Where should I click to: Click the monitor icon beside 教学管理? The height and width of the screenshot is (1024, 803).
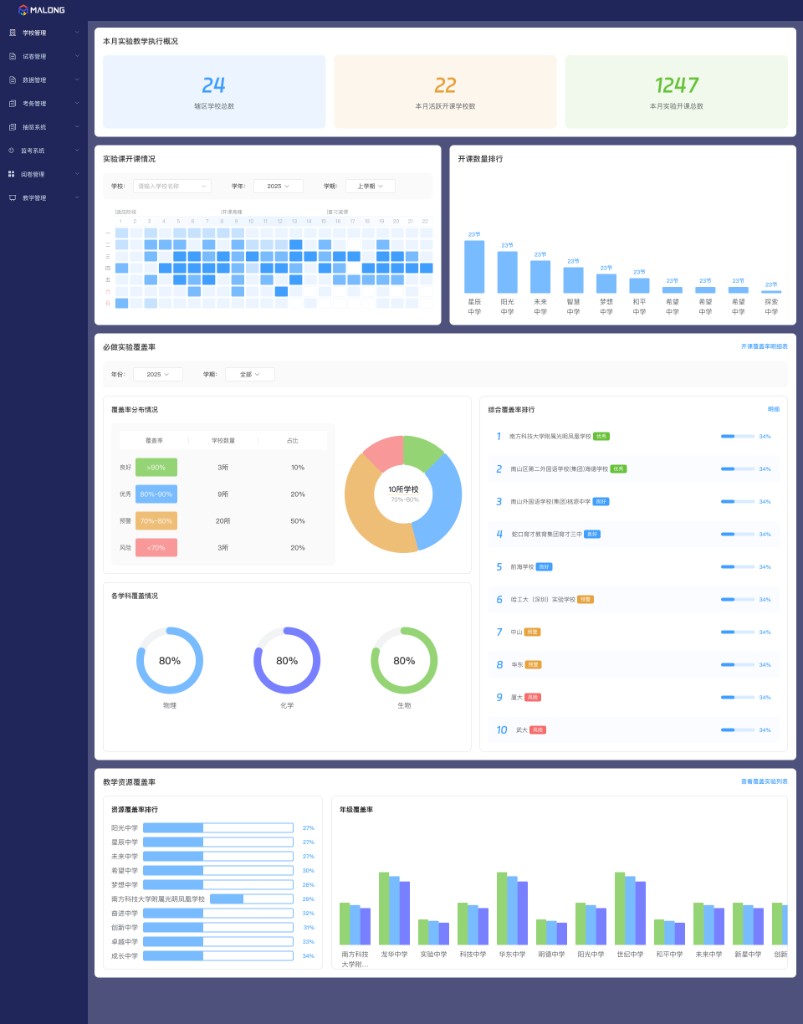point(12,198)
